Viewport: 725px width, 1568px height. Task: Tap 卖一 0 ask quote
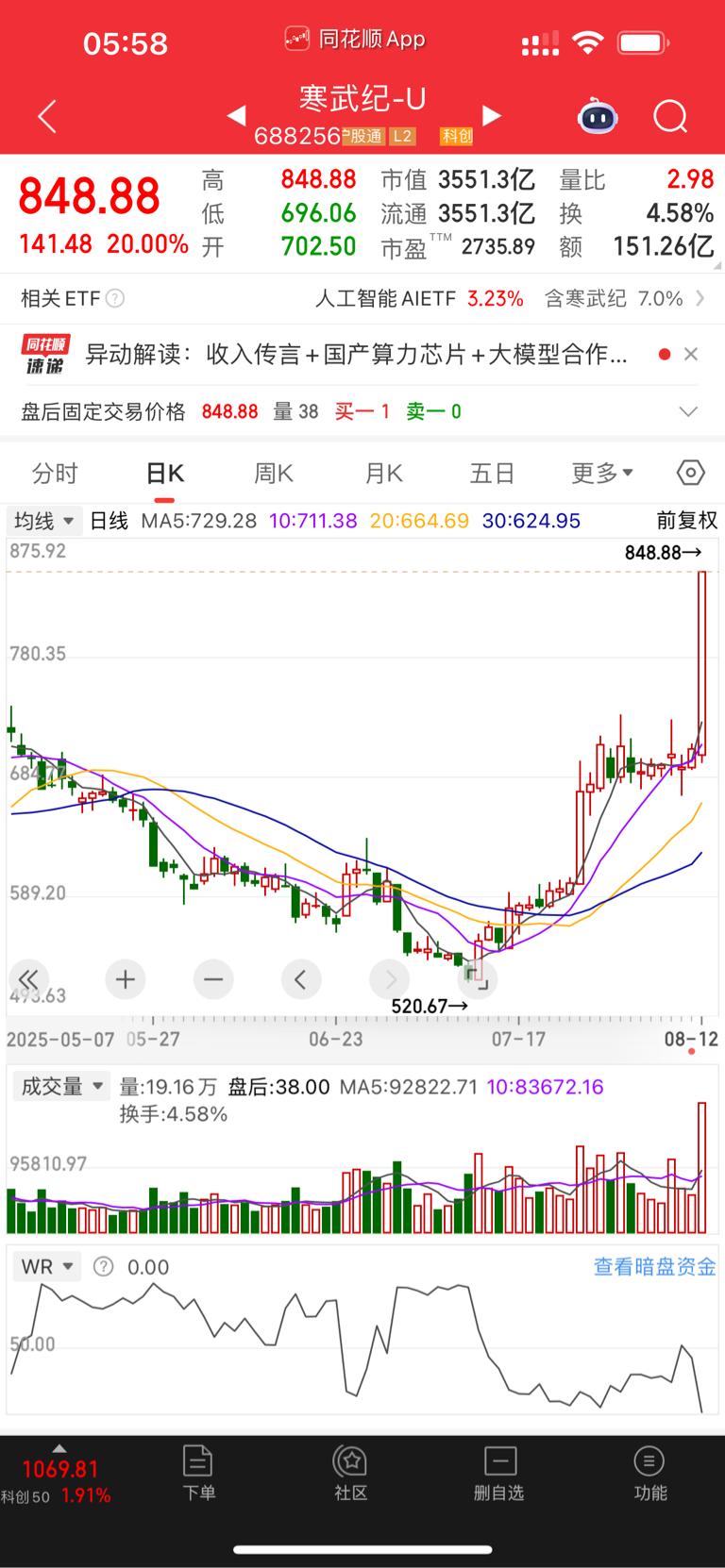point(434,411)
